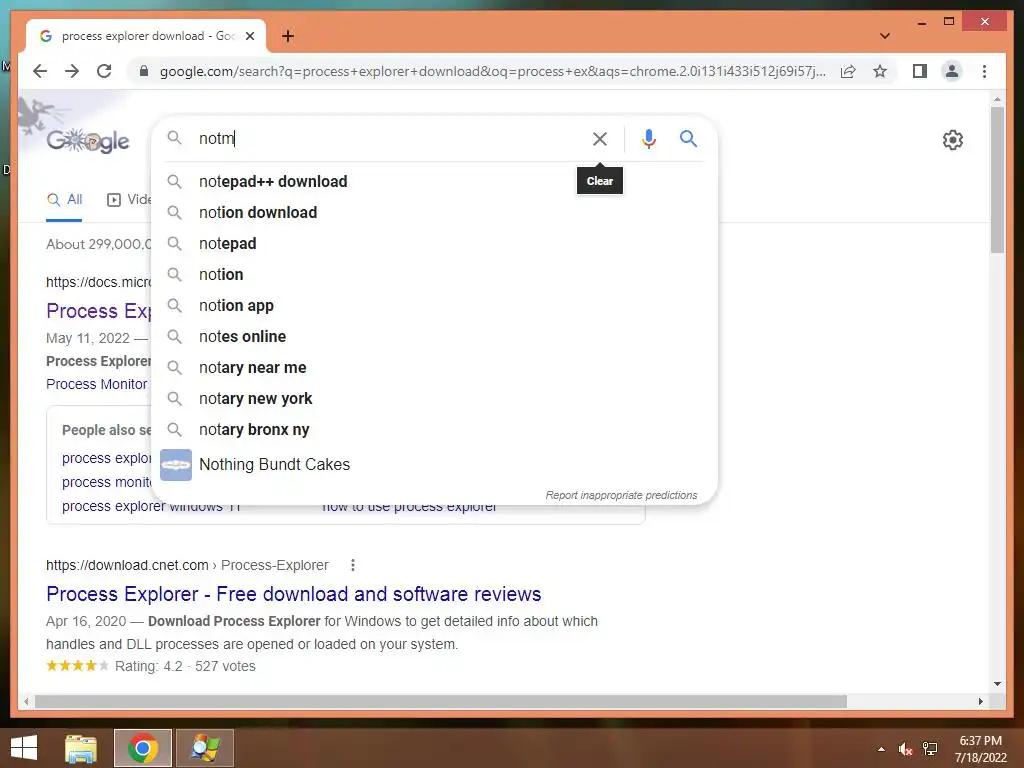Switch to the All results tab
Image resolution: width=1024 pixels, height=768 pixels.
[x=64, y=200]
